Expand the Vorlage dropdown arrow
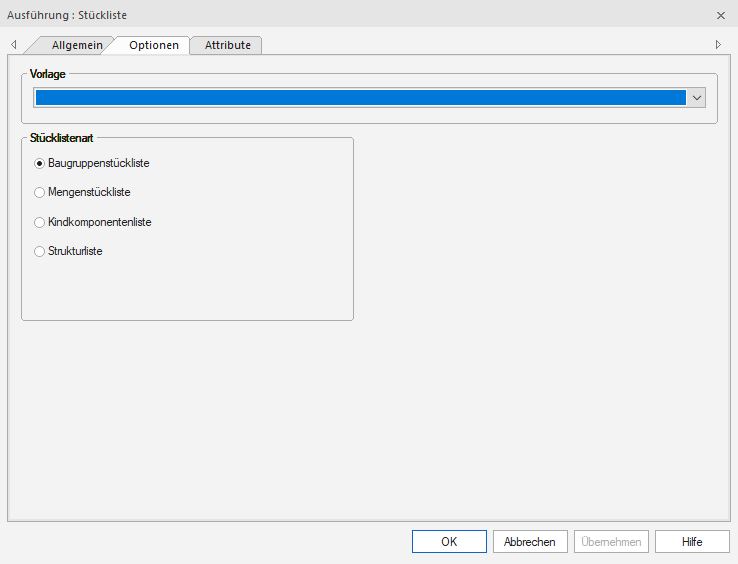The image size is (738, 564). [x=697, y=97]
